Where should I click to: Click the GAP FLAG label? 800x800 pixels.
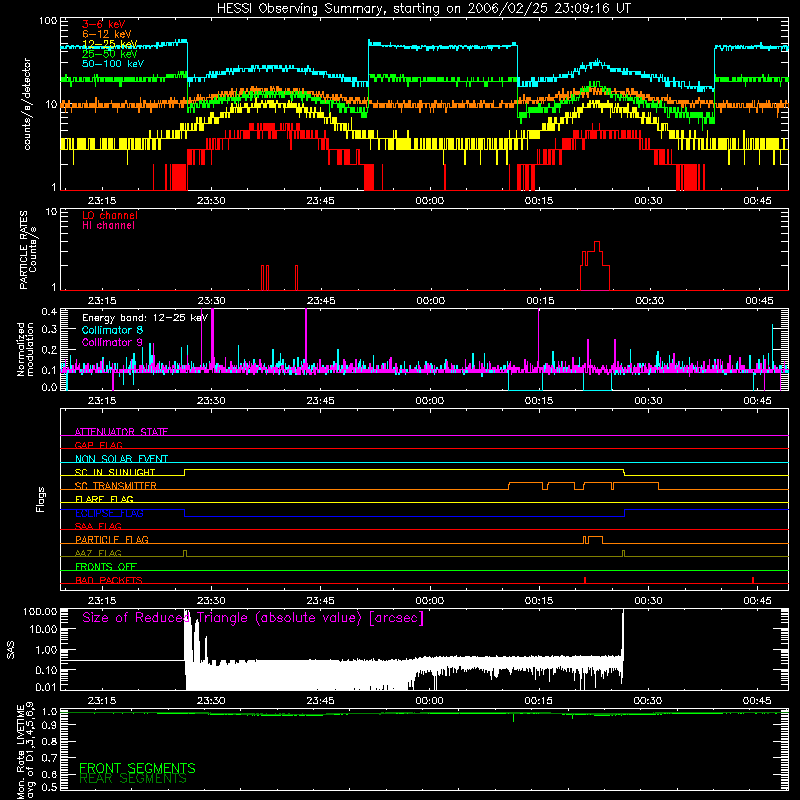[98, 445]
